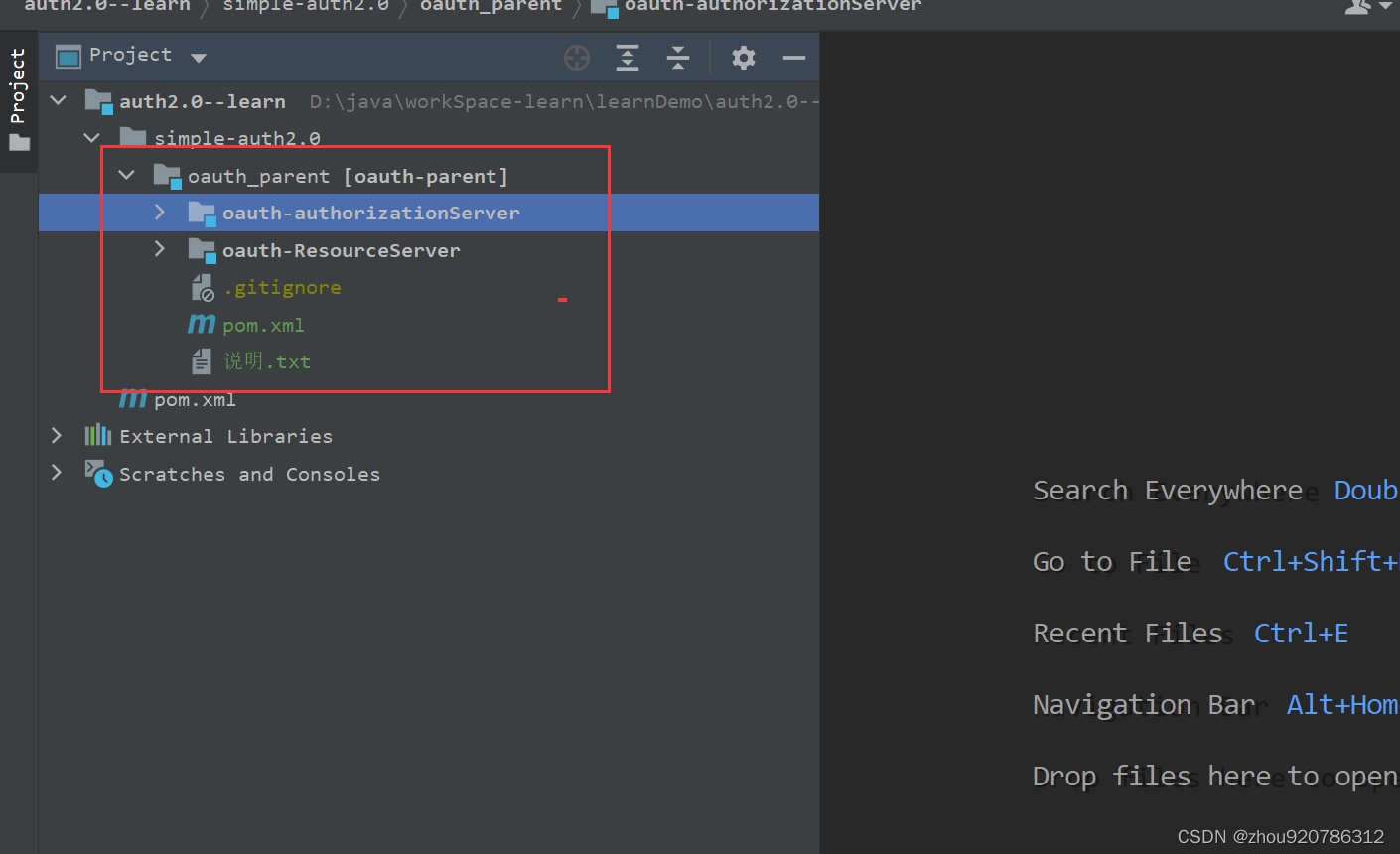
Task: Hide the Project tool window with the minimize icon
Action: click(x=793, y=58)
